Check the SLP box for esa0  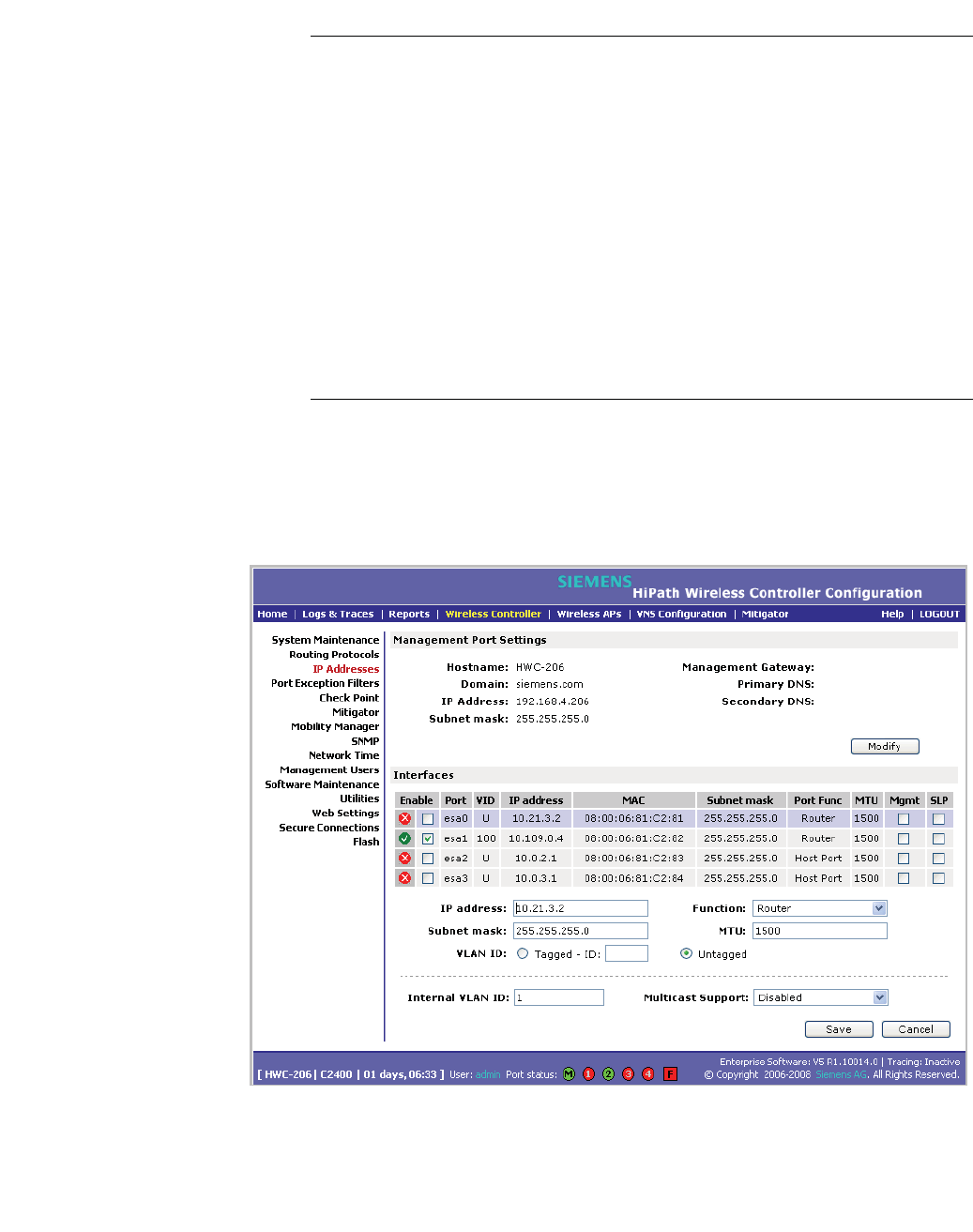(x=938, y=819)
